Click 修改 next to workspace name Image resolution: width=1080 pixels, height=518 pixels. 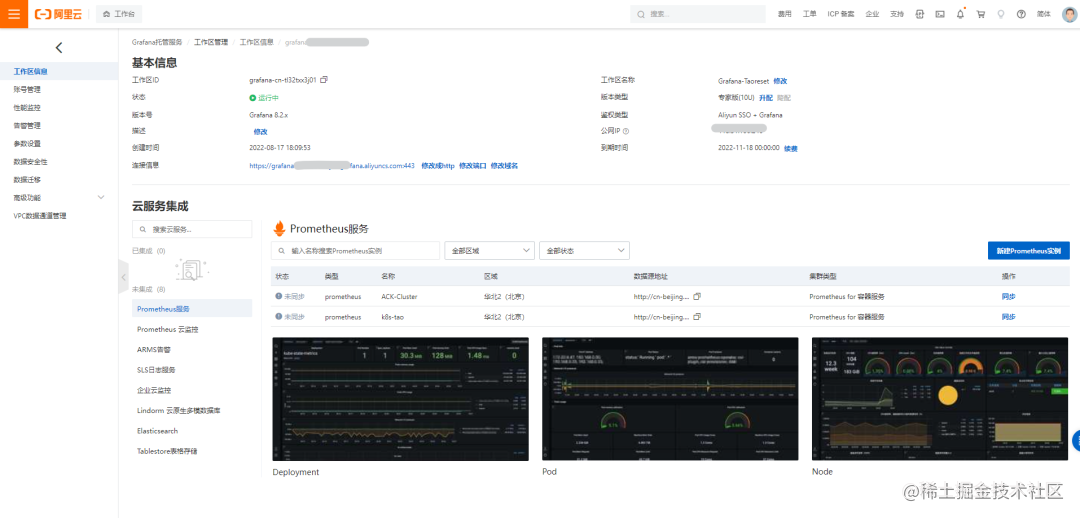pyautogui.click(x=780, y=81)
